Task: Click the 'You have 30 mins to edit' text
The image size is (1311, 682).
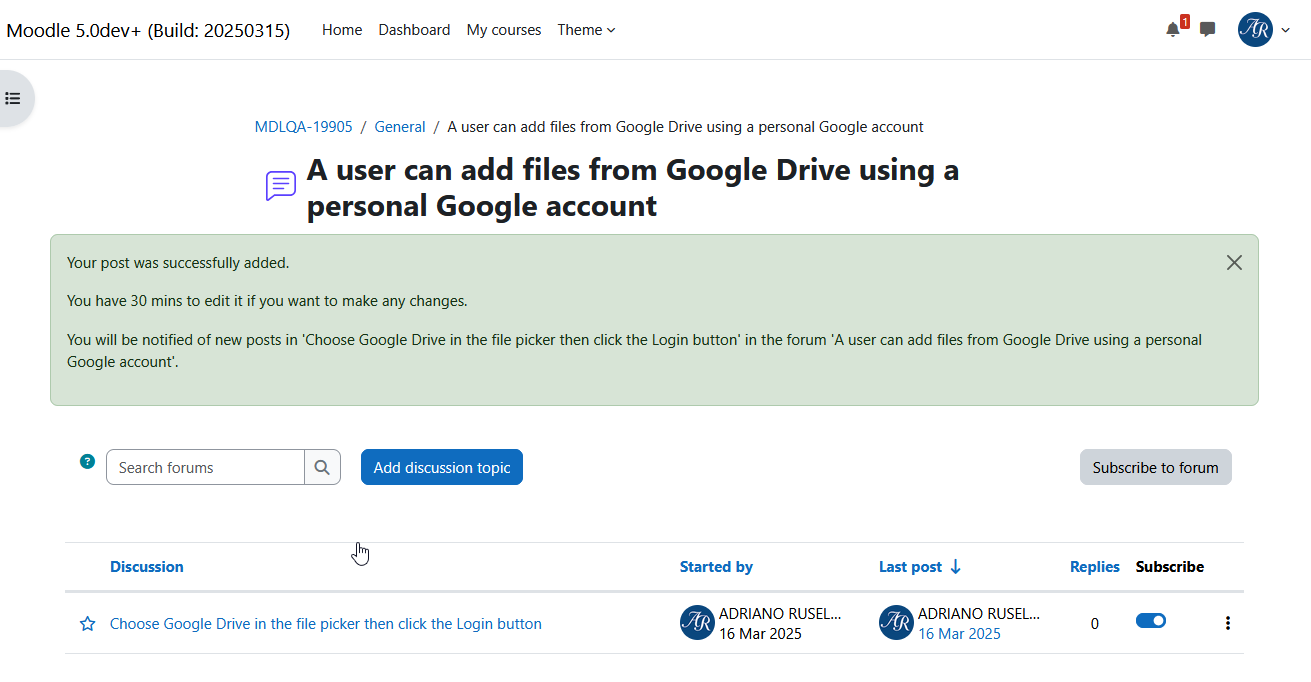Action: tap(267, 300)
